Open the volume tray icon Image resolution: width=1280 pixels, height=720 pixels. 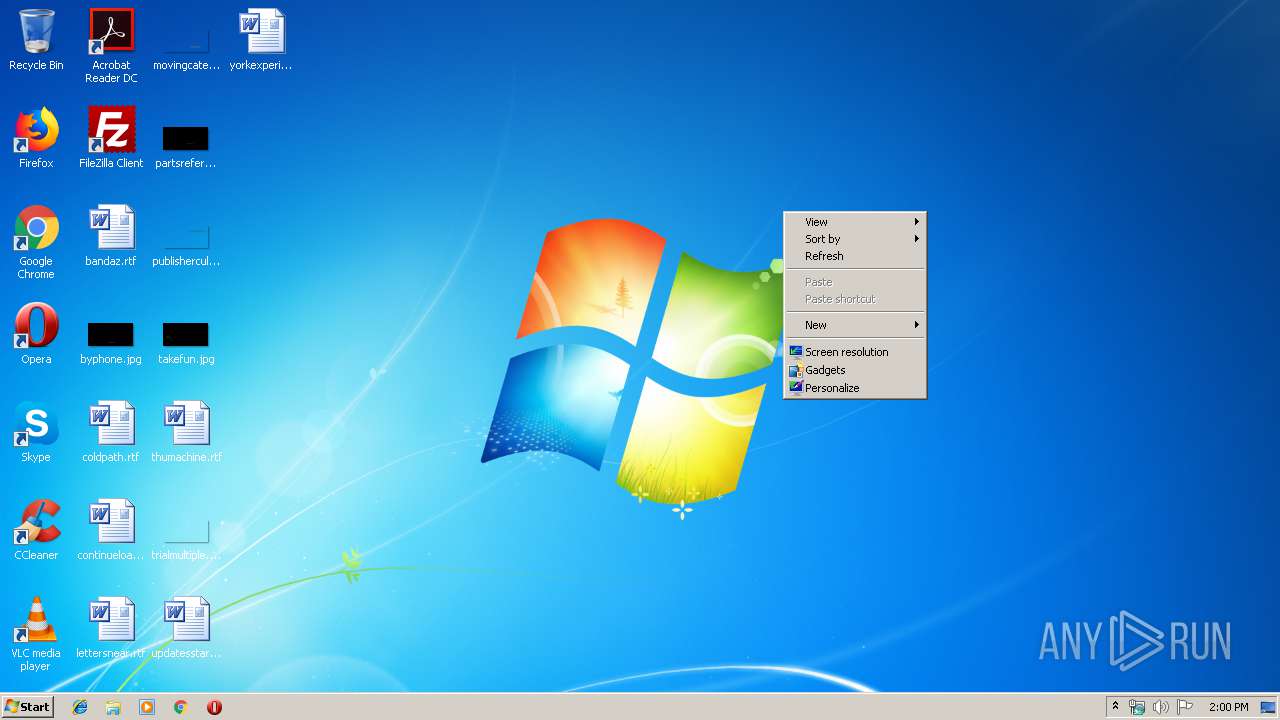point(1161,707)
